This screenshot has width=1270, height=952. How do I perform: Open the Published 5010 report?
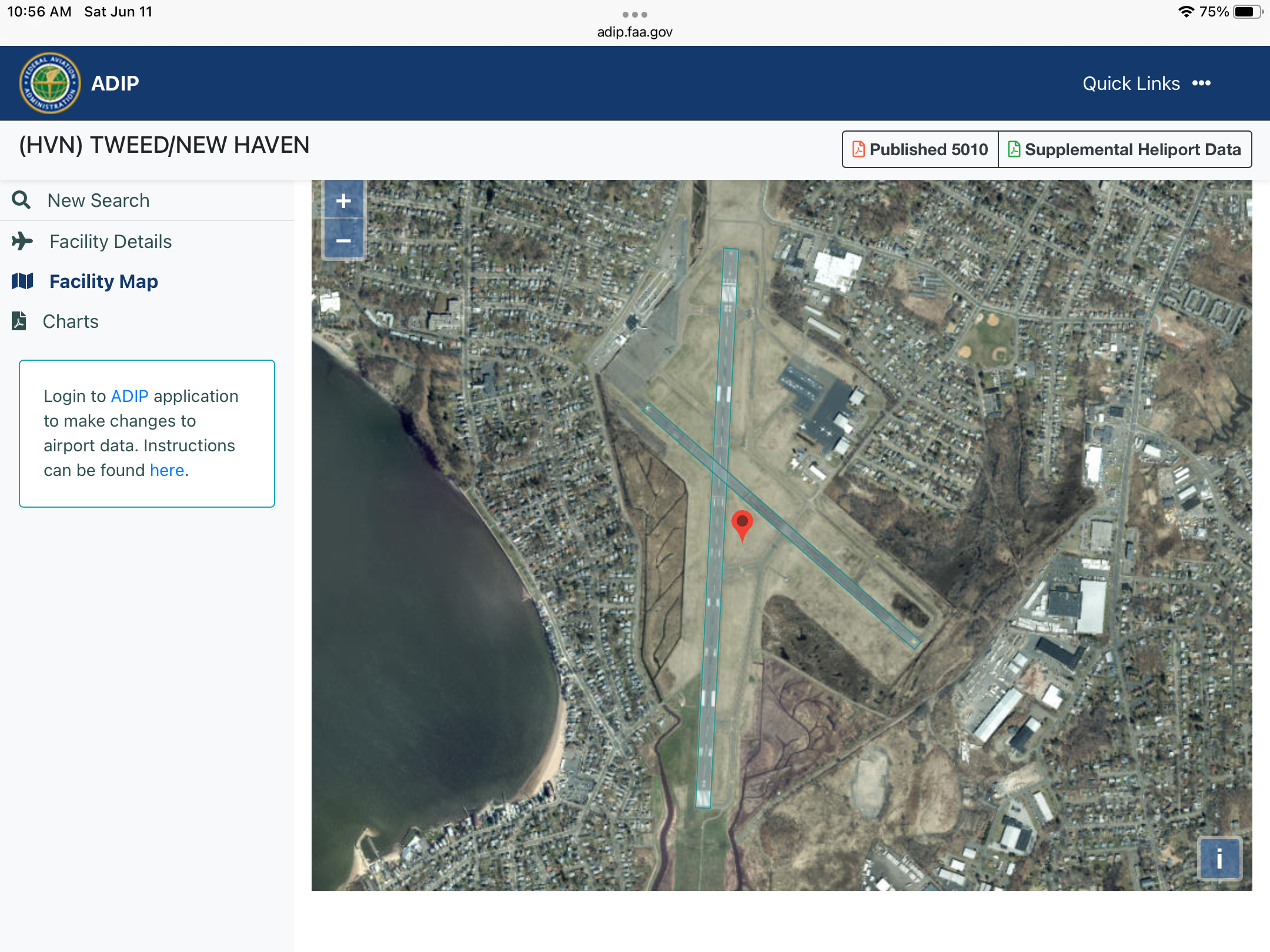click(920, 149)
